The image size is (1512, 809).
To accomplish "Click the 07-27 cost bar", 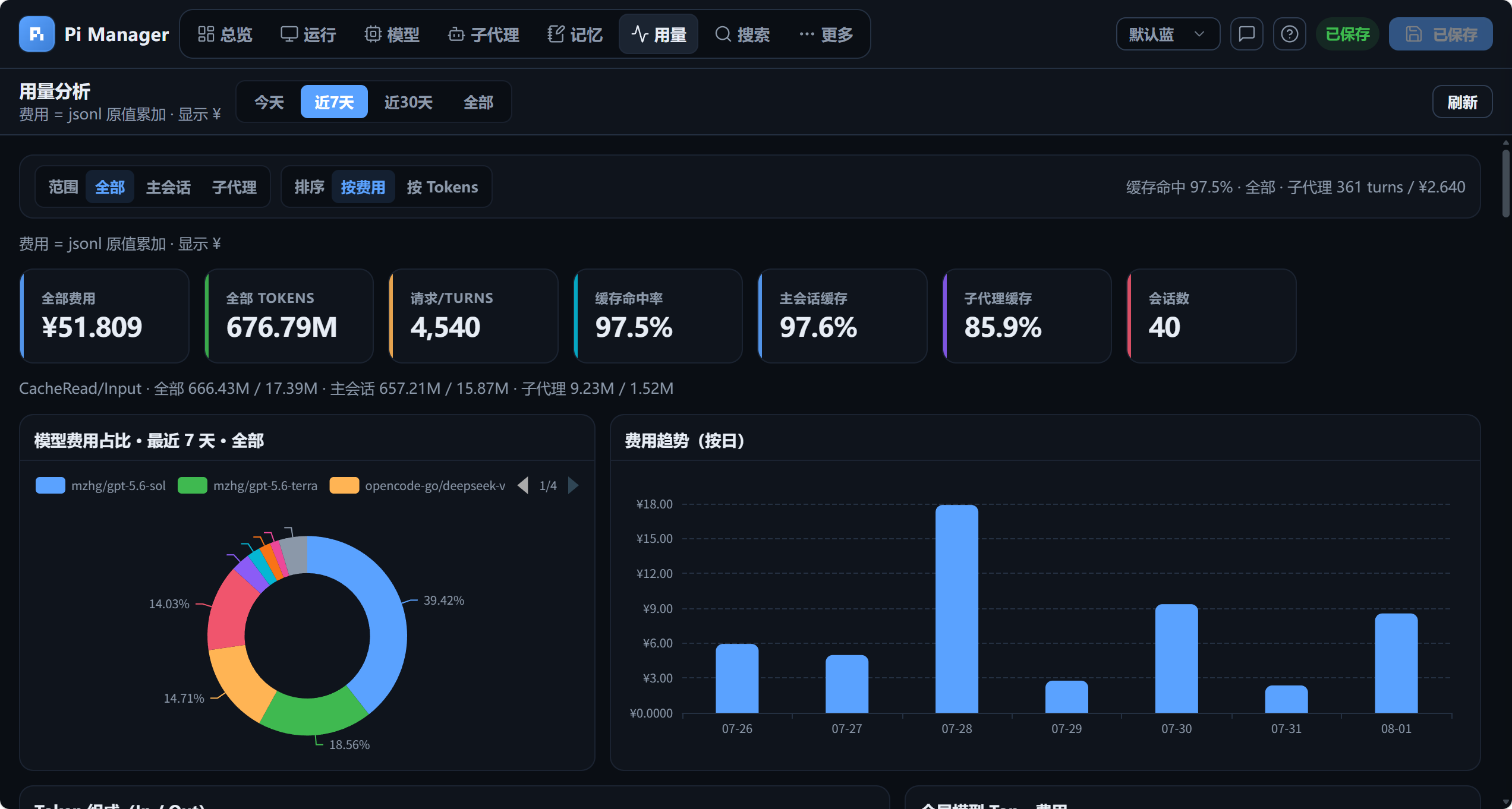I will [x=847, y=684].
